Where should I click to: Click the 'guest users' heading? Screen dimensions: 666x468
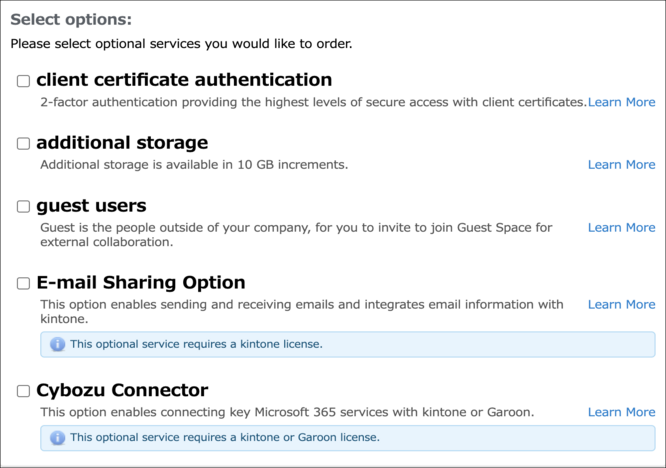91,206
